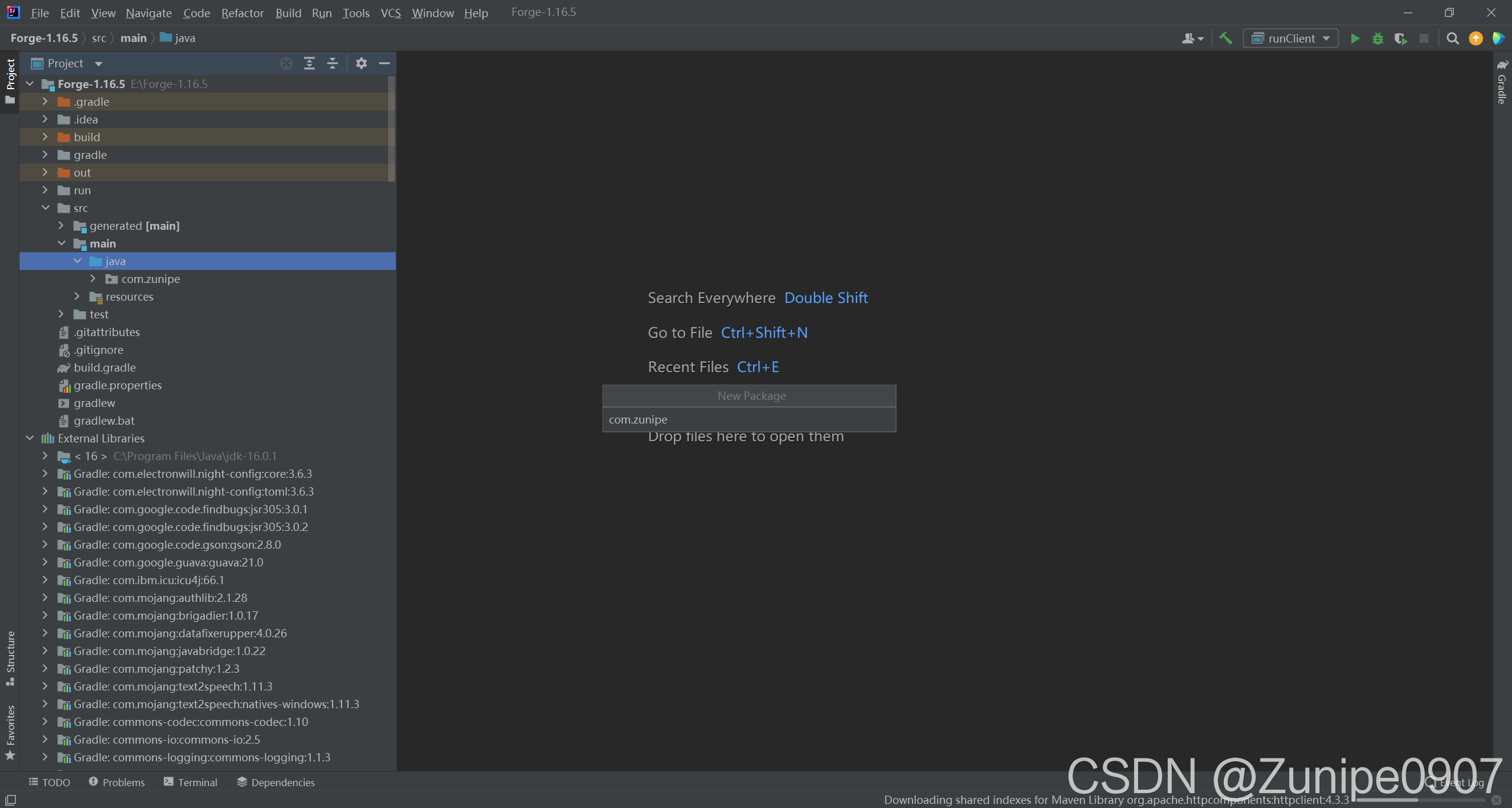The image size is (1512, 808).
Task: Click the Collapse All icon in Project panel
Action: (x=333, y=63)
